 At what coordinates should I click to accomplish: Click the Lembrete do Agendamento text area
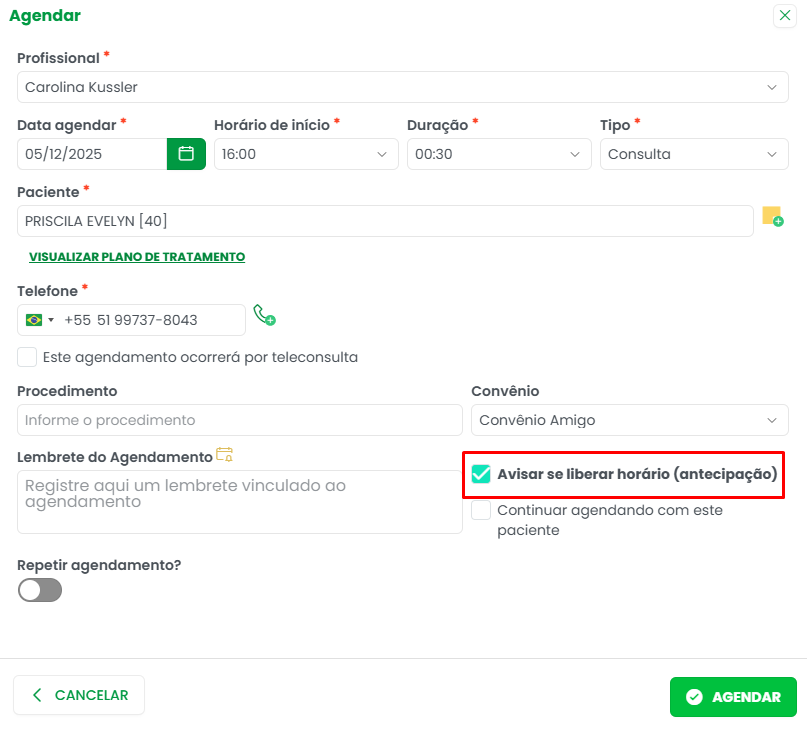coord(240,502)
